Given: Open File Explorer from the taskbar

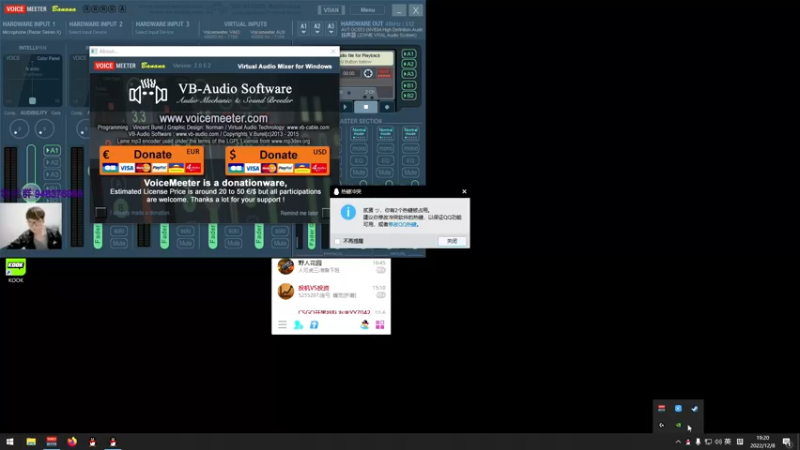Looking at the screenshot, I should [31, 441].
